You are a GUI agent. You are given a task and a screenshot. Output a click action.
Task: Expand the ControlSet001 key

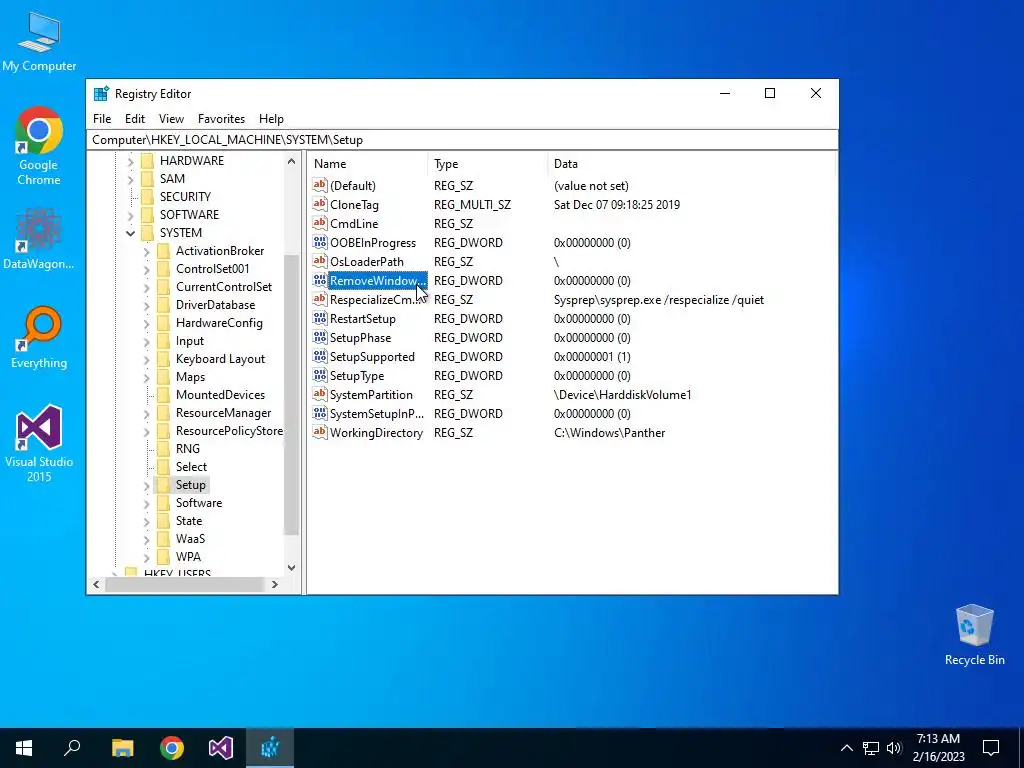pos(146,269)
